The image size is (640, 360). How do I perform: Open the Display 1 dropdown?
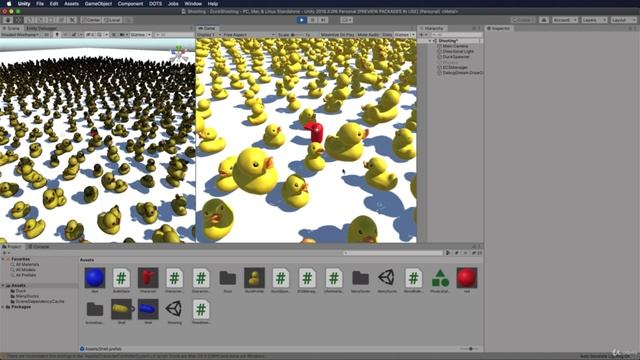click(x=209, y=35)
